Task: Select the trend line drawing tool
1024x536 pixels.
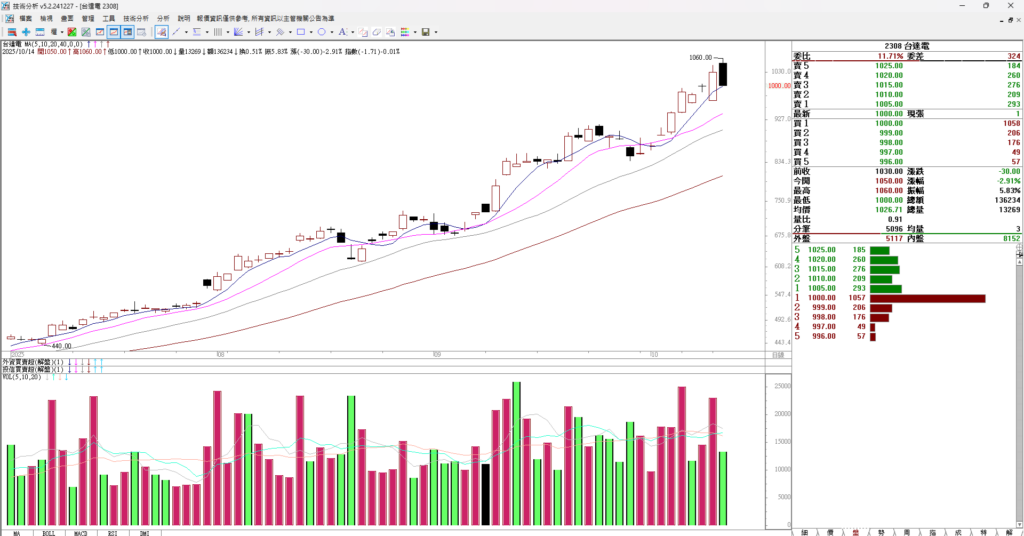Action: click(176, 32)
